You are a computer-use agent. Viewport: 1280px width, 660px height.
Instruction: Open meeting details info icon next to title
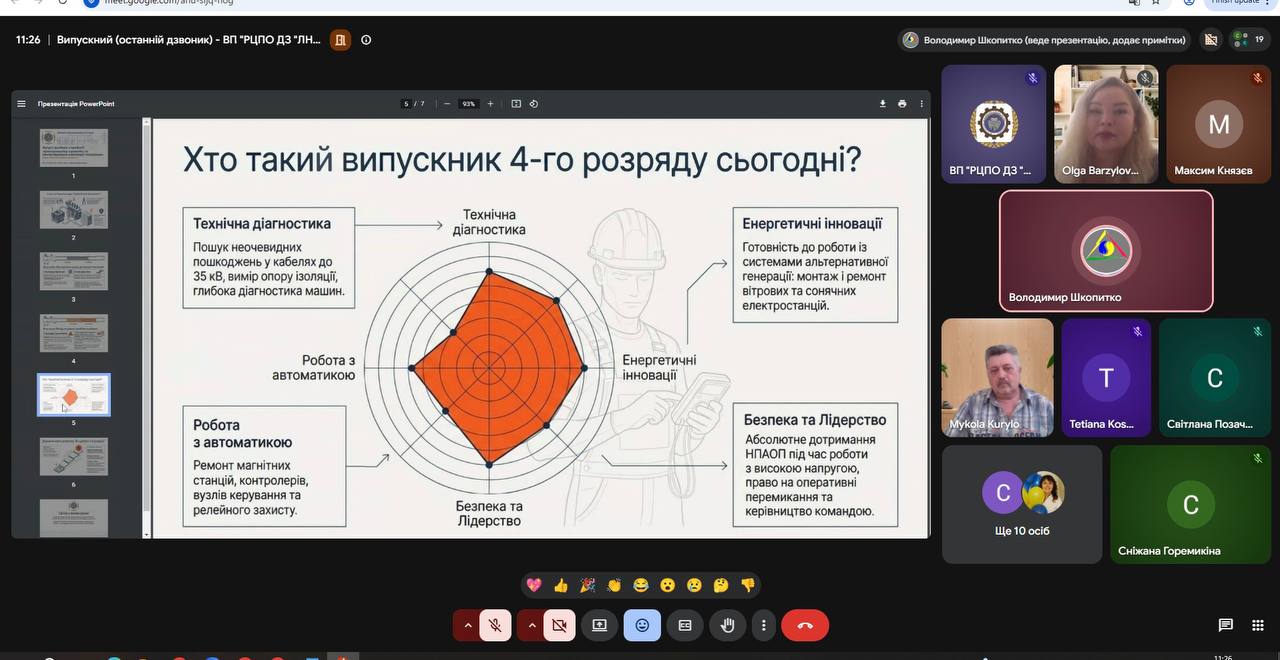pyautogui.click(x=366, y=40)
